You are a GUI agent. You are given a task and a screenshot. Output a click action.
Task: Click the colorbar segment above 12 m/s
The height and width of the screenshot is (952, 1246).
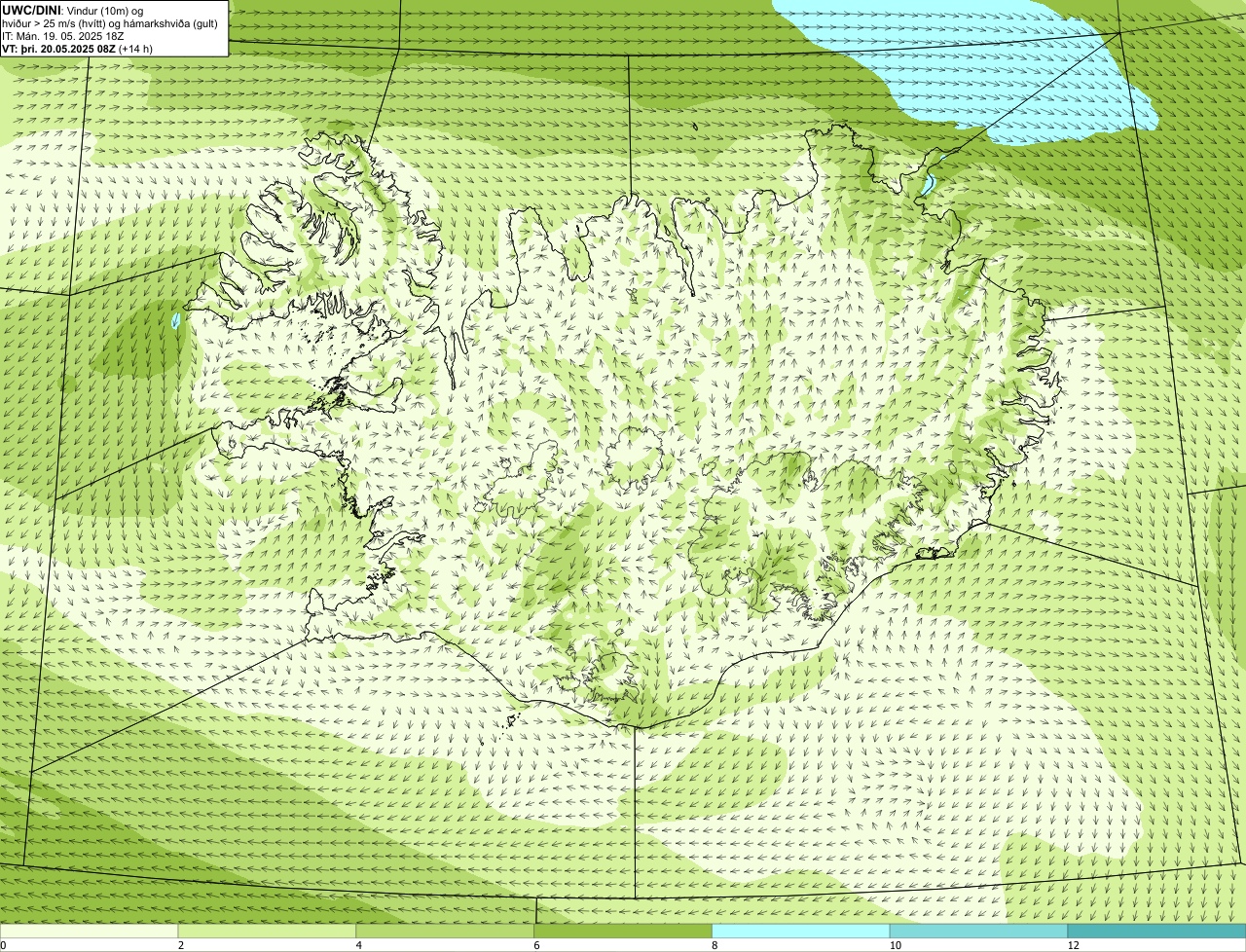[x=1156, y=931]
